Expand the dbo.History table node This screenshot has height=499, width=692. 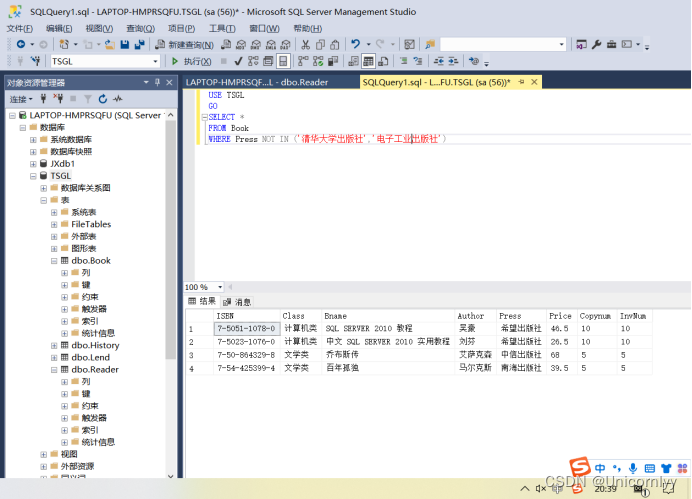[x=54, y=345]
